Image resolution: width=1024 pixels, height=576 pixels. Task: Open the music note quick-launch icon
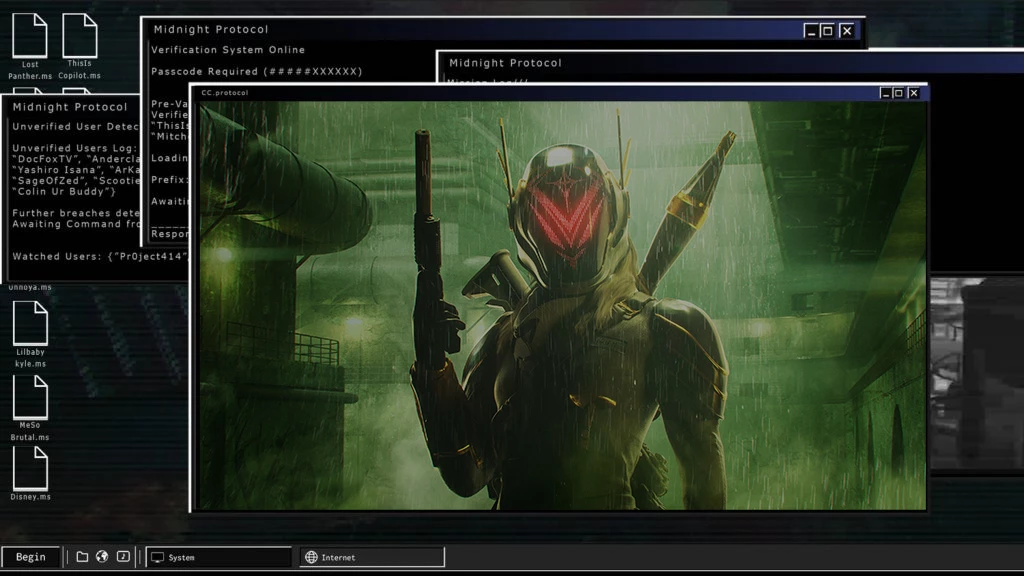(123, 556)
